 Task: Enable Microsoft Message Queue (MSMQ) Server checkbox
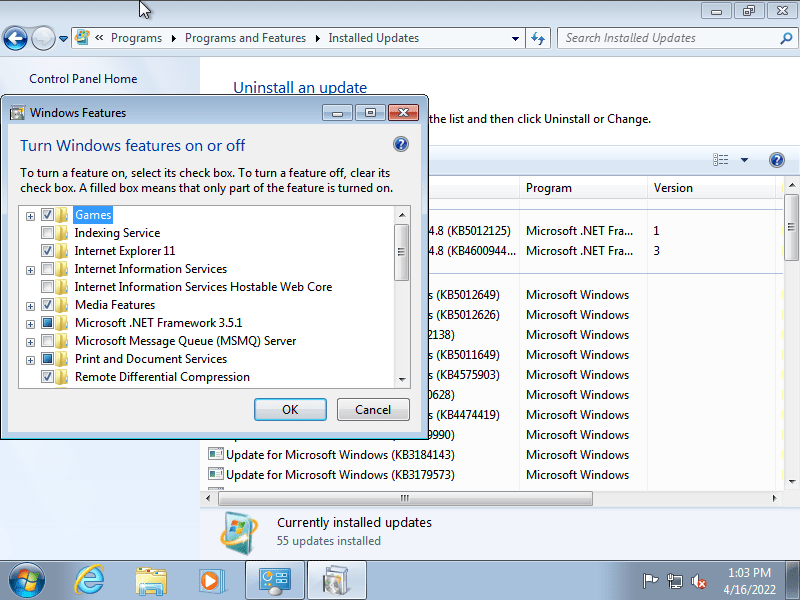click(47, 340)
